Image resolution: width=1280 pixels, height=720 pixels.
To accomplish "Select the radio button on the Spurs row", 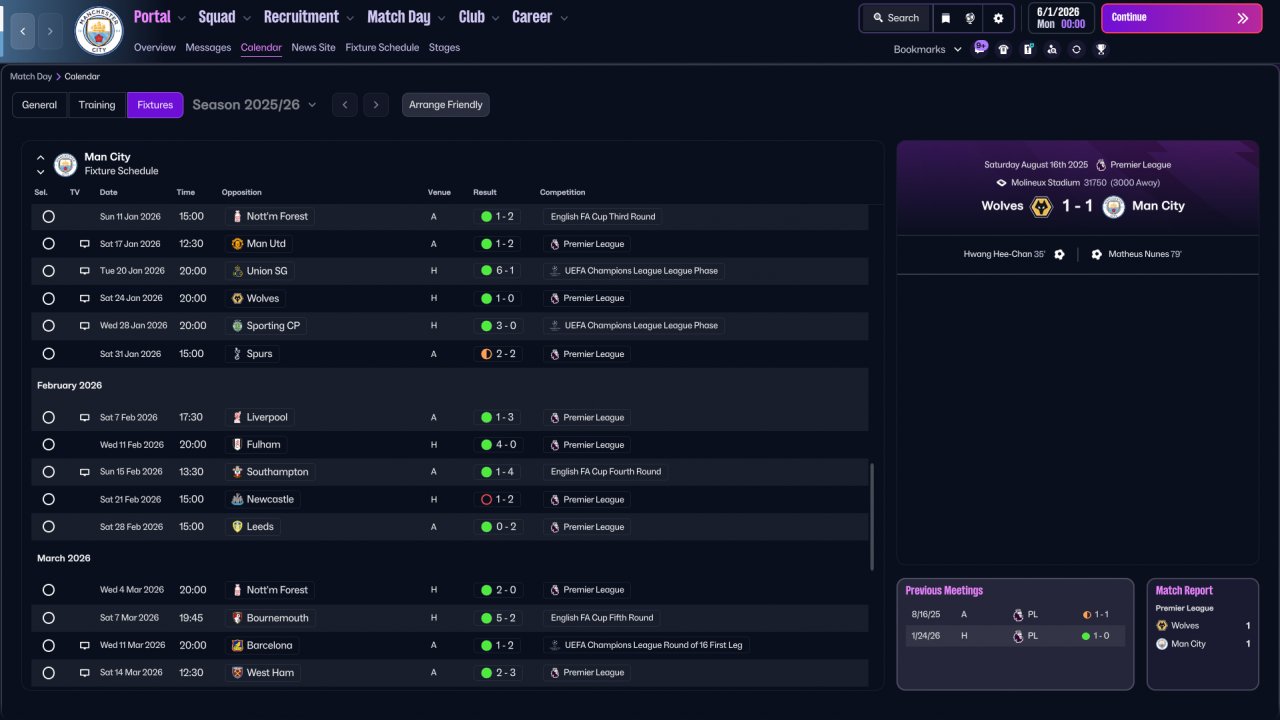I will [48, 354].
